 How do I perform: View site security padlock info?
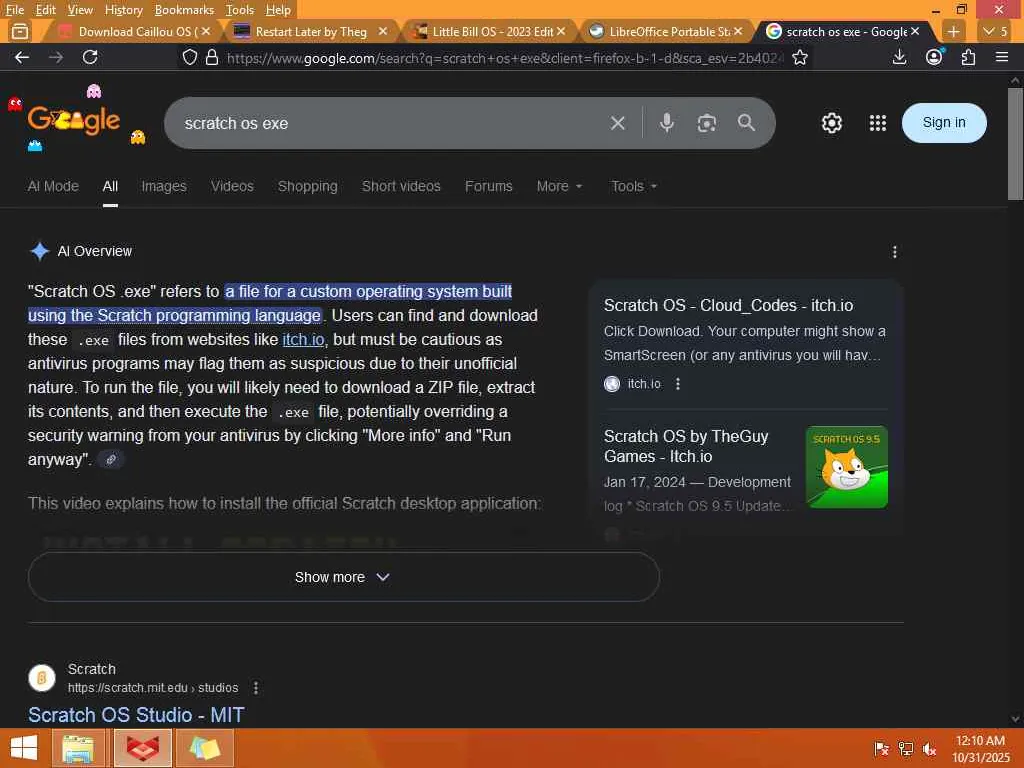[212, 57]
